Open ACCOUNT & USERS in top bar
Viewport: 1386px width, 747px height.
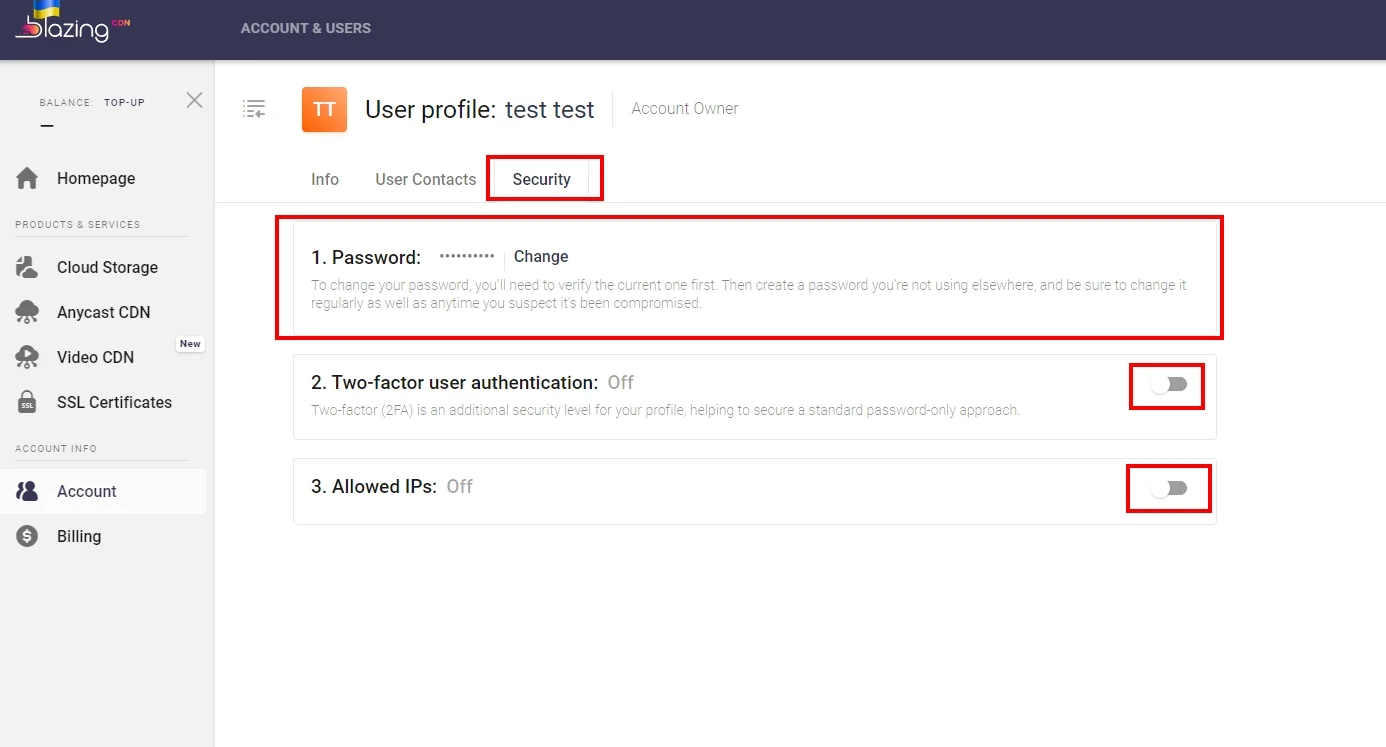(306, 28)
